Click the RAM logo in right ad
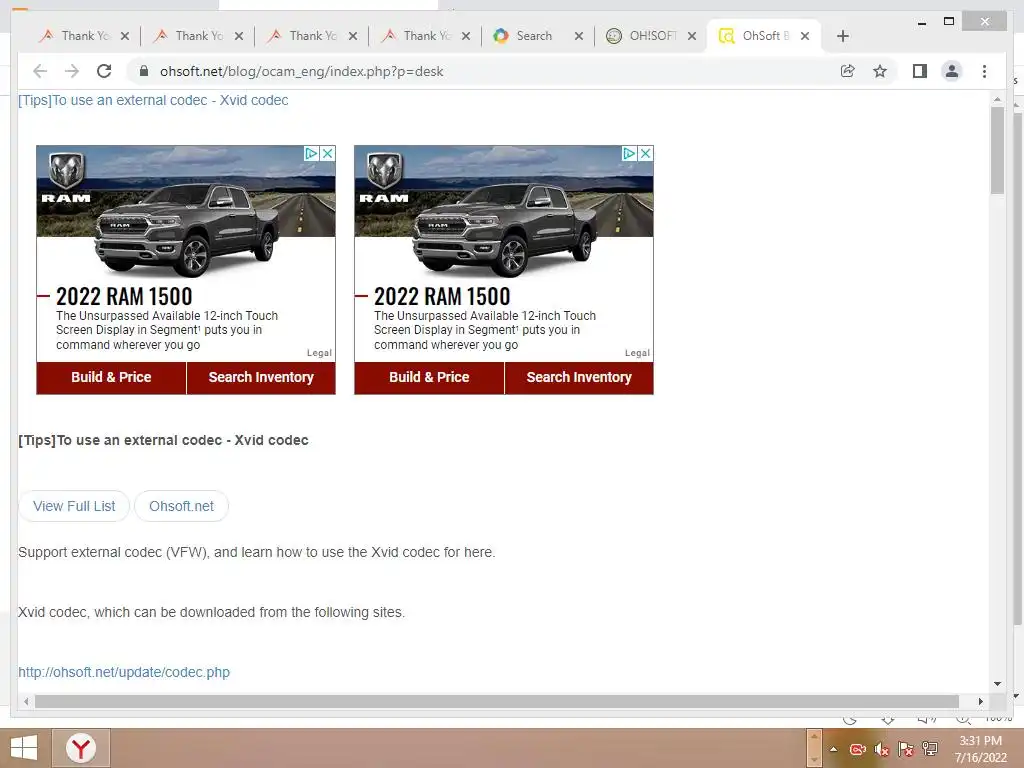The image size is (1024, 768). [384, 178]
